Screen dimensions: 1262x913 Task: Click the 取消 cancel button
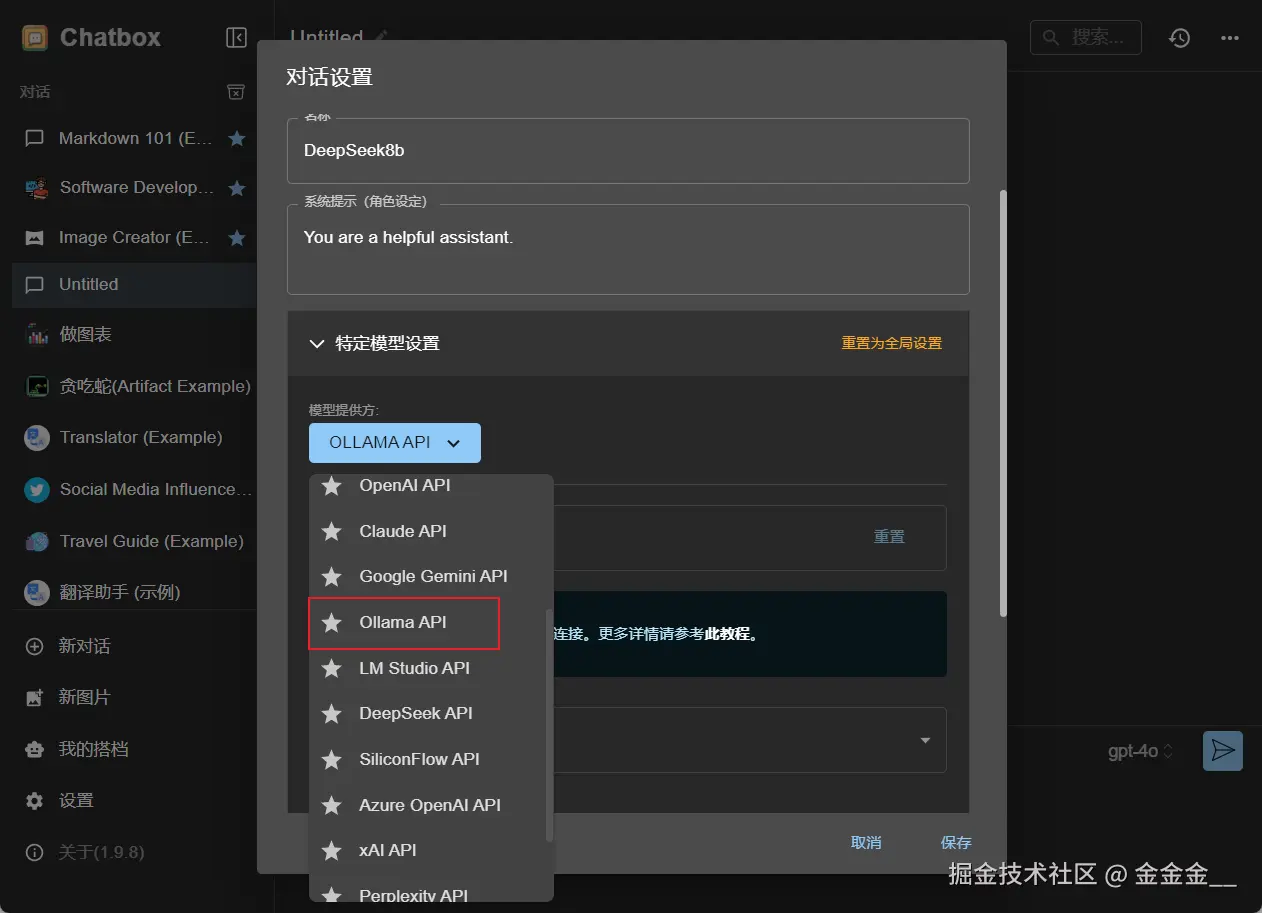(x=866, y=843)
